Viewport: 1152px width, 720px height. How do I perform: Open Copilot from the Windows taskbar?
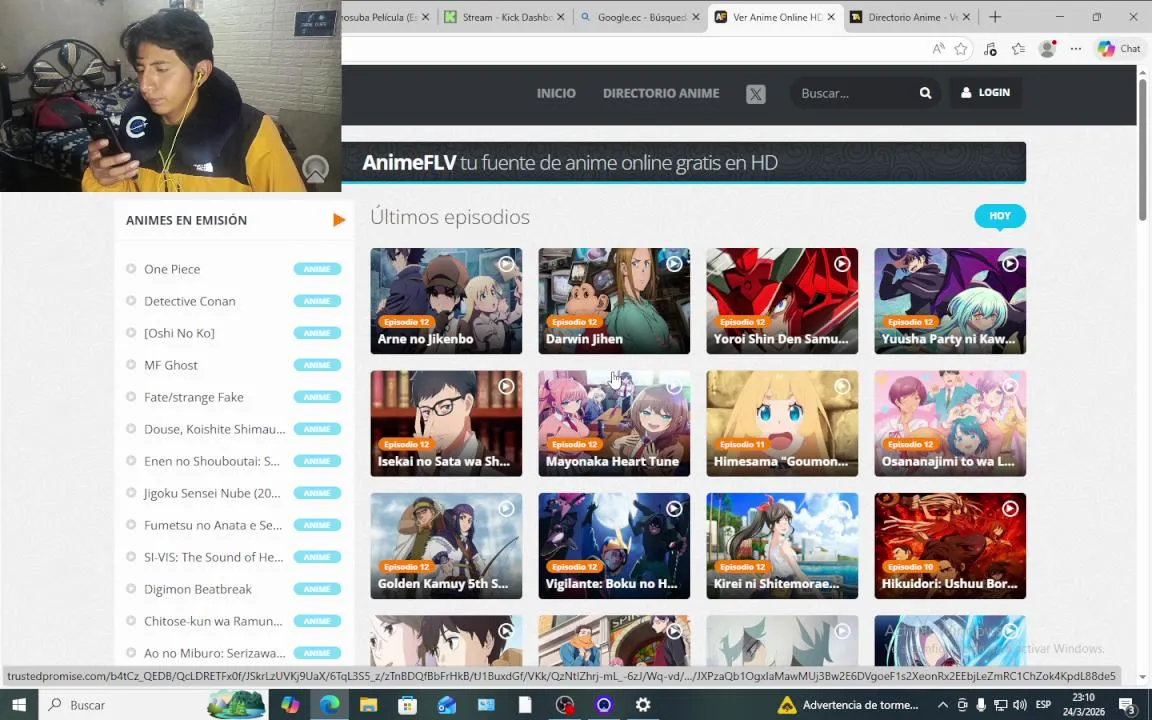coord(290,705)
